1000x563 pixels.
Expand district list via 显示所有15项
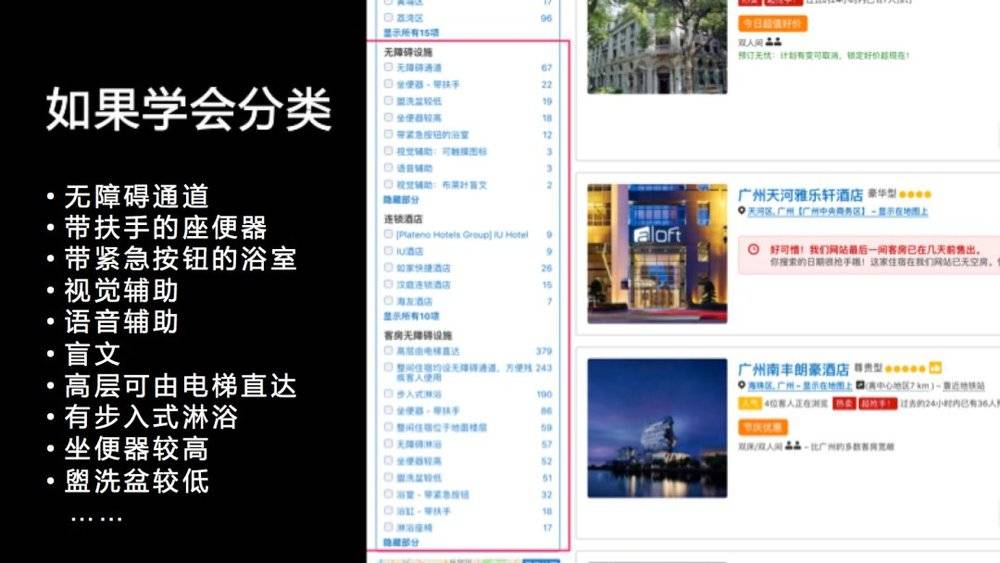(x=408, y=33)
